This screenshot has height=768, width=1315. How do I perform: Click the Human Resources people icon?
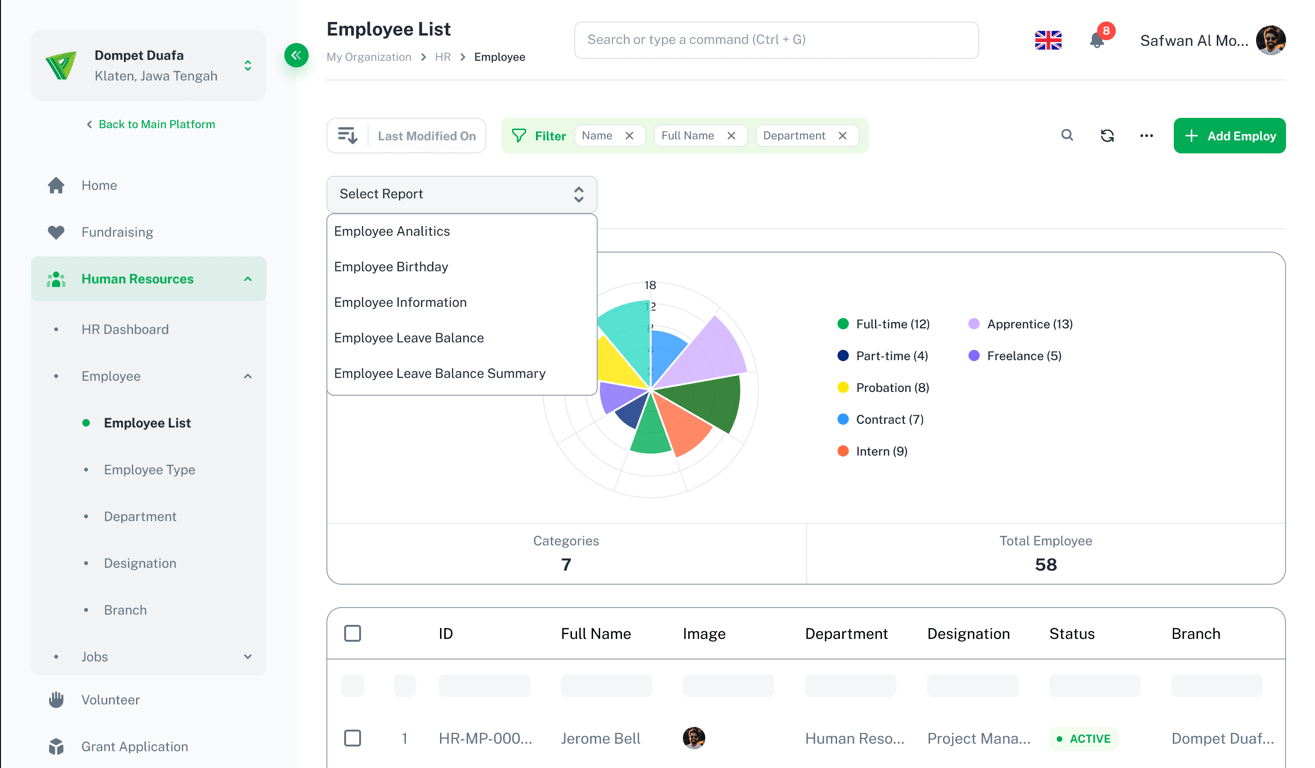[x=56, y=279]
